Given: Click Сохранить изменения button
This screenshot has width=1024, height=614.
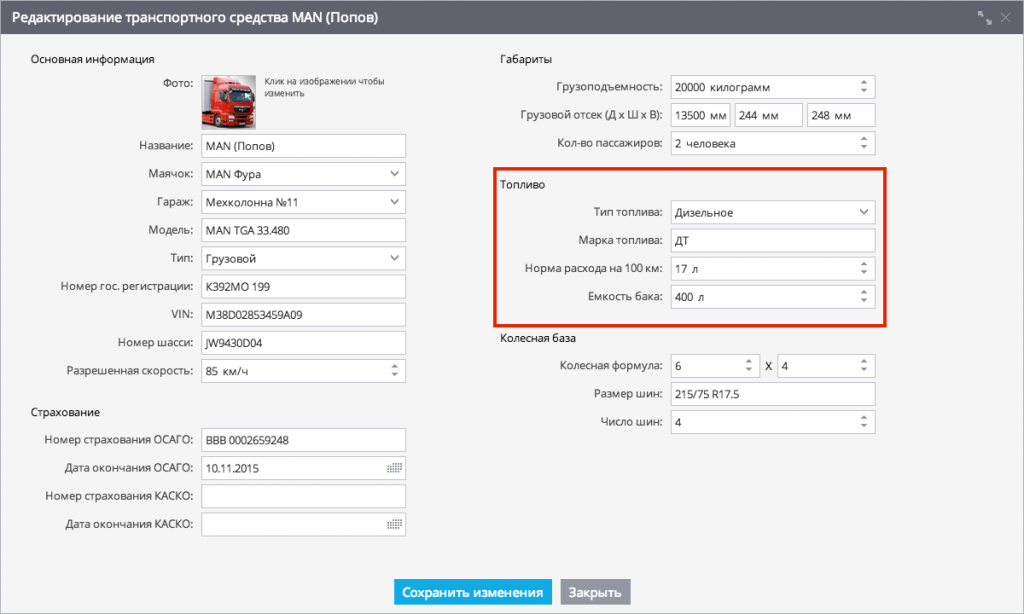Looking at the screenshot, I should (x=472, y=592).
